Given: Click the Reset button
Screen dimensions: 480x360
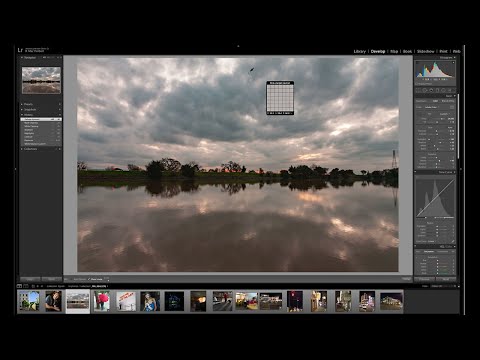Looking at the screenshot, I should (446, 279).
